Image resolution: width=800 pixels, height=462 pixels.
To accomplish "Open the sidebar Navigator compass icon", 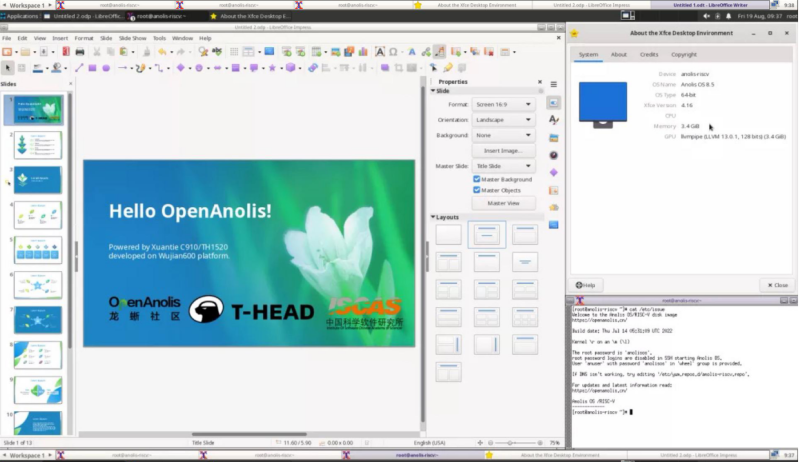I will [554, 155].
